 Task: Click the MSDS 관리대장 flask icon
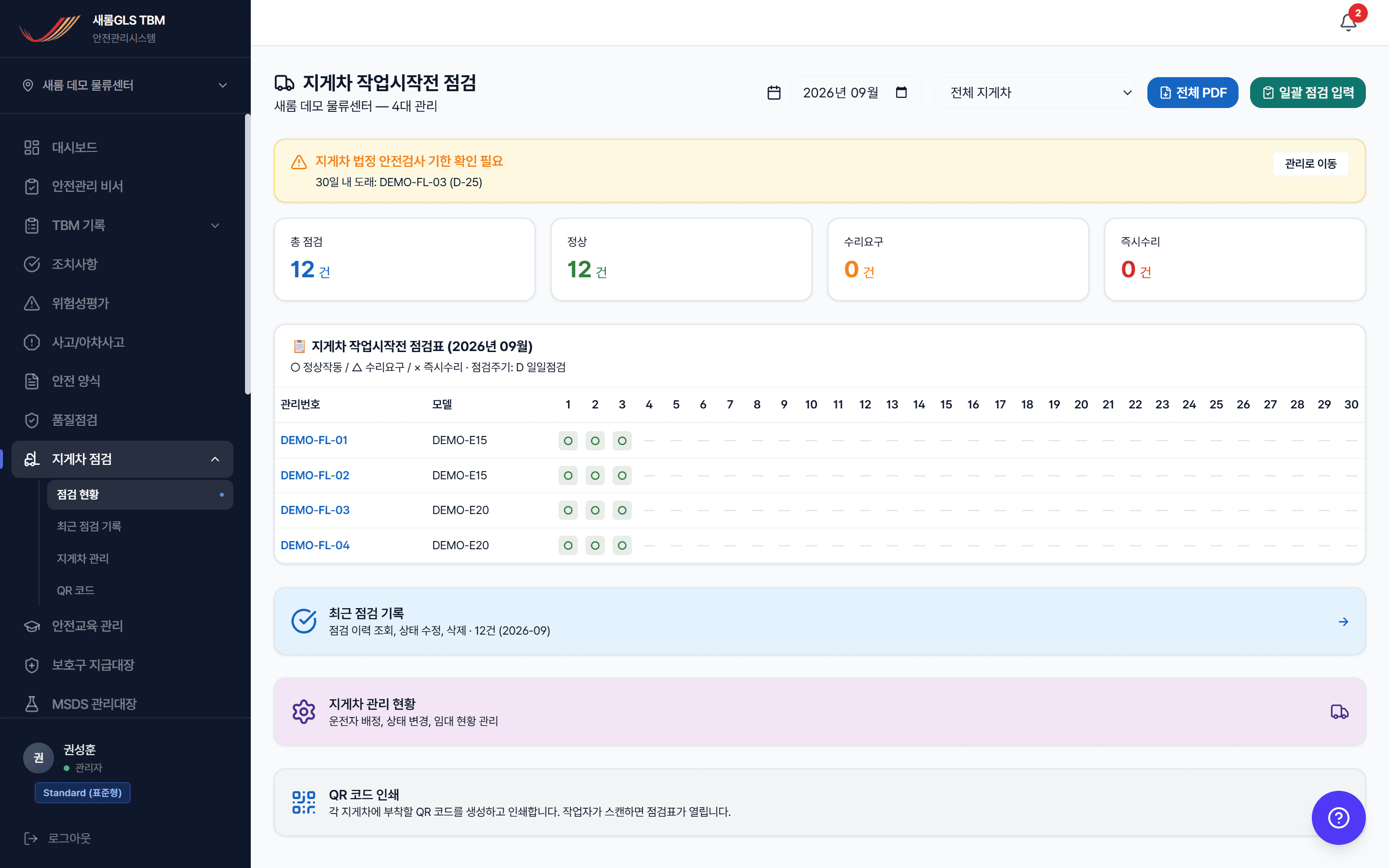click(31, 704)
